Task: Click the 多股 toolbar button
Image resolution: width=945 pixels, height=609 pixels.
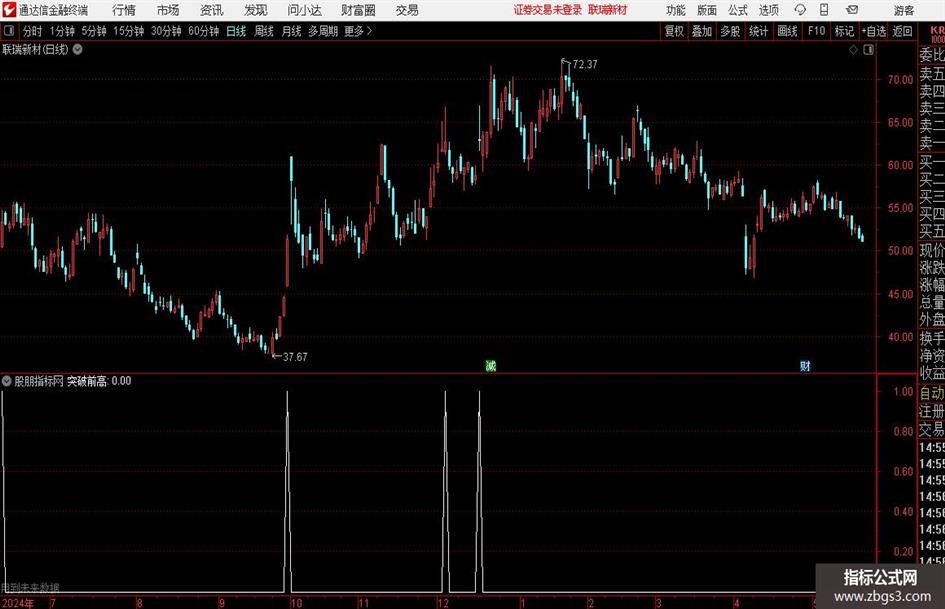Action: pos(730,31)
